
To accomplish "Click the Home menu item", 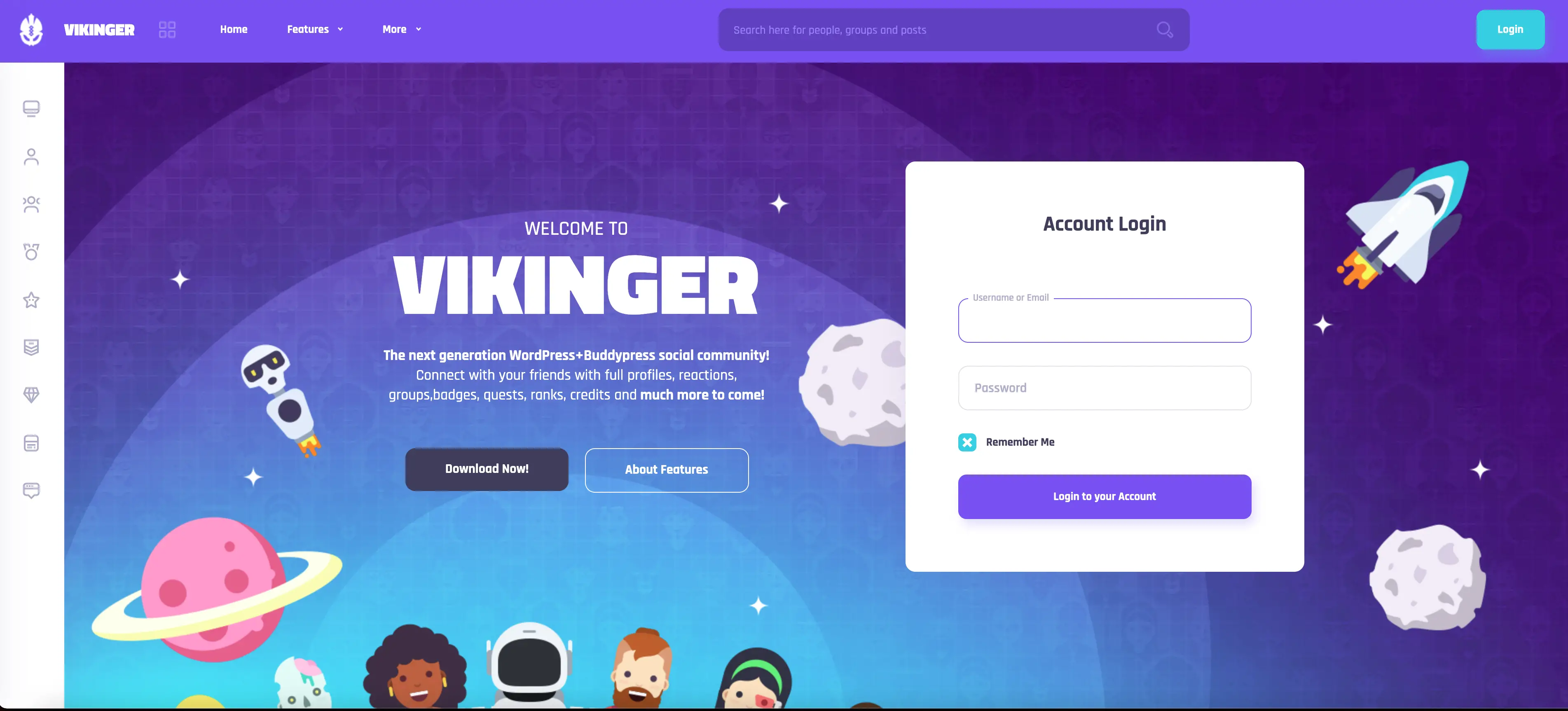I will click(x=233, y=29).
